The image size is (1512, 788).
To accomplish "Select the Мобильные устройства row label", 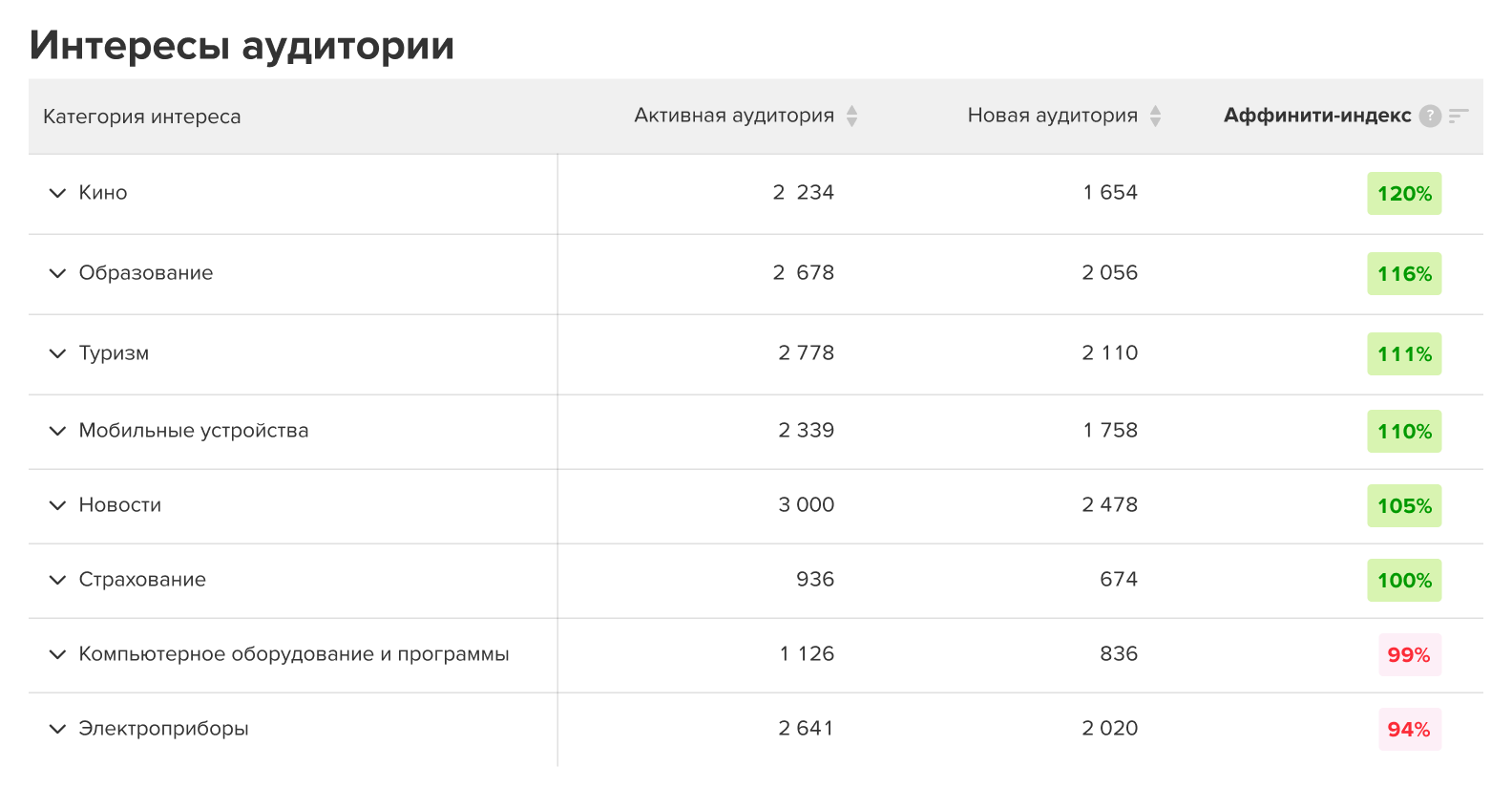I will click(x=194, y=431).
